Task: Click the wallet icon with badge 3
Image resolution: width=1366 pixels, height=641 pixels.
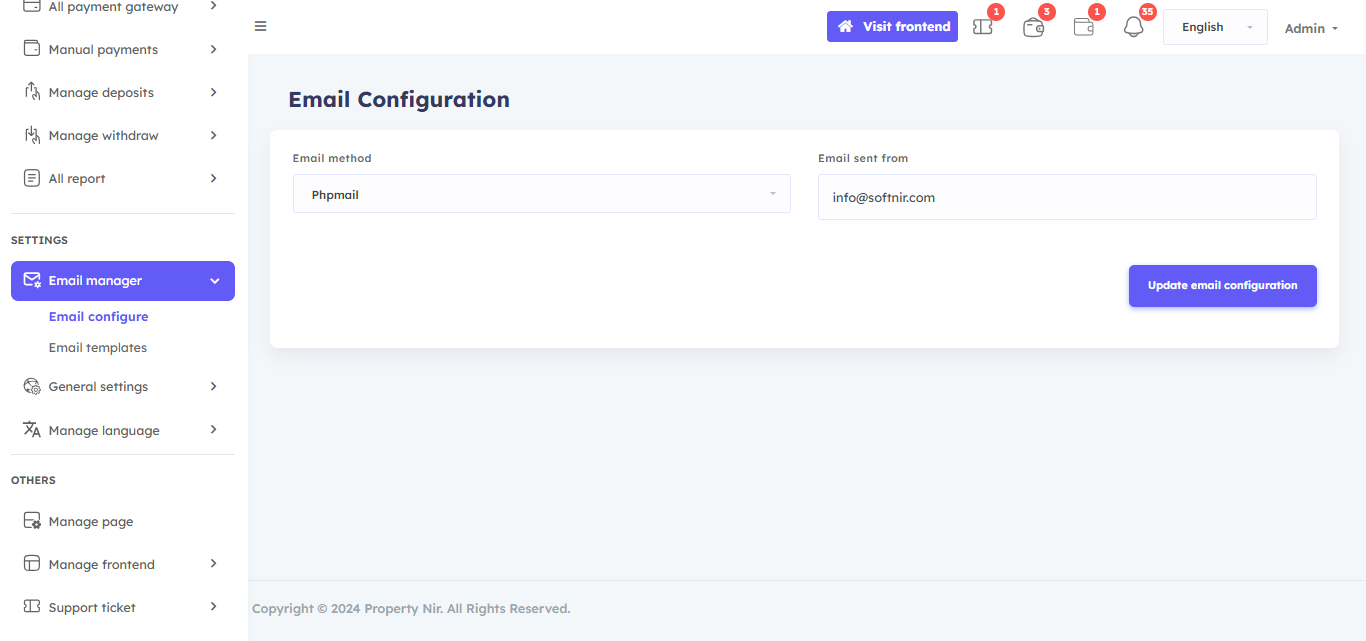Action: click(1033, 28)
